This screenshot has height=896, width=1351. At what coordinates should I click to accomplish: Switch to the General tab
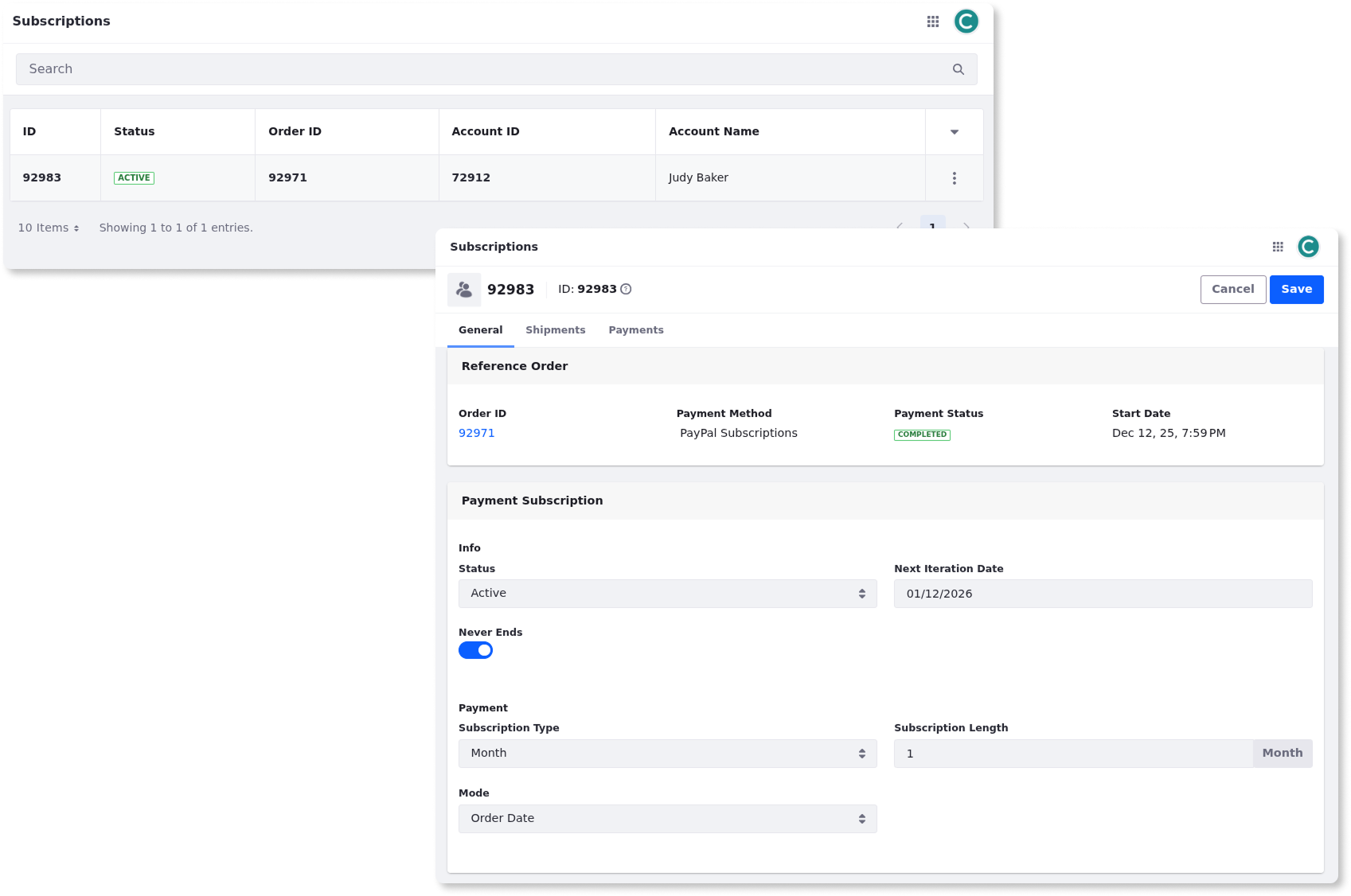480,330
